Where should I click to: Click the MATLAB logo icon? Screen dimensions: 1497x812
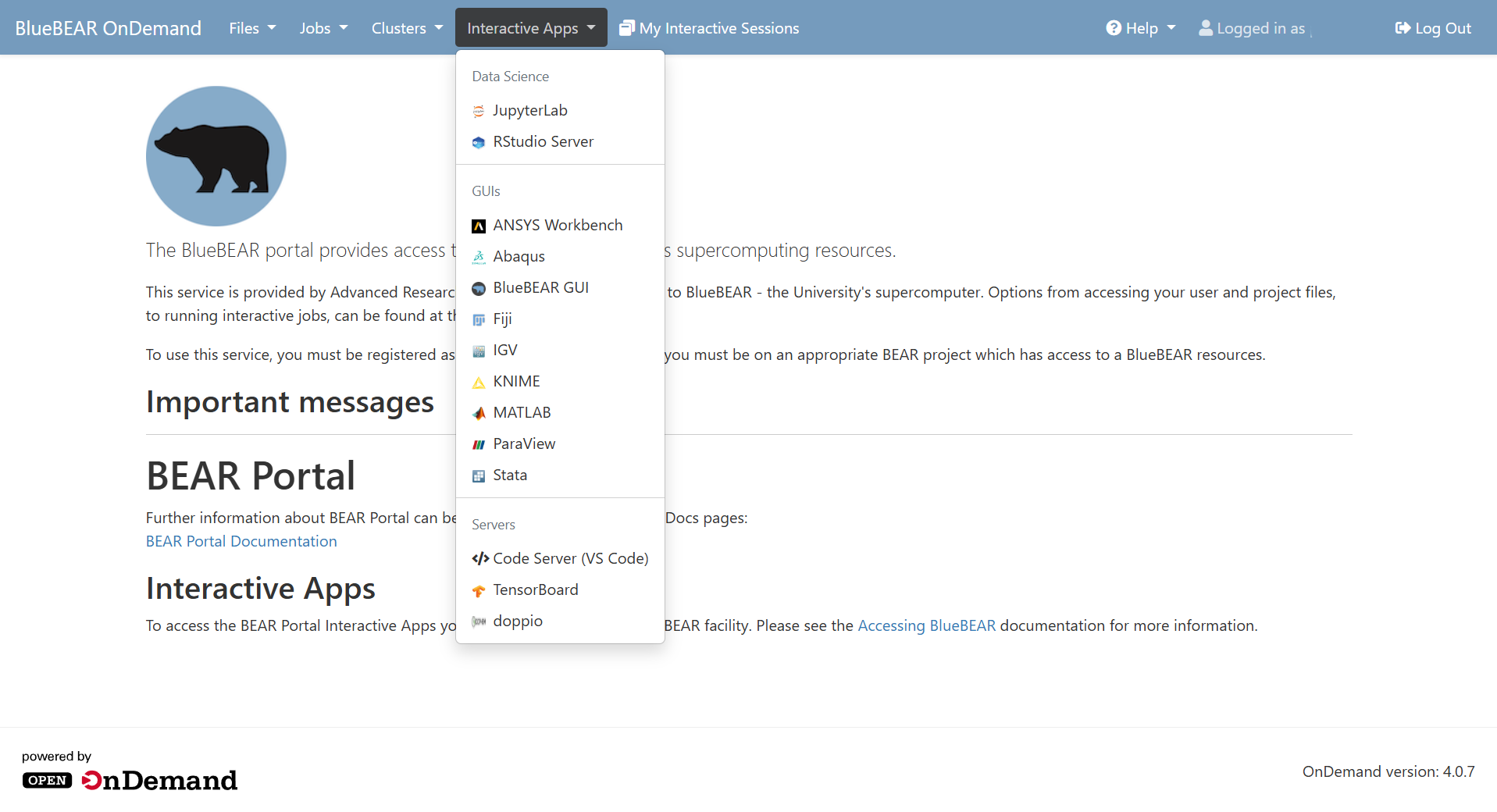[479, 413]
